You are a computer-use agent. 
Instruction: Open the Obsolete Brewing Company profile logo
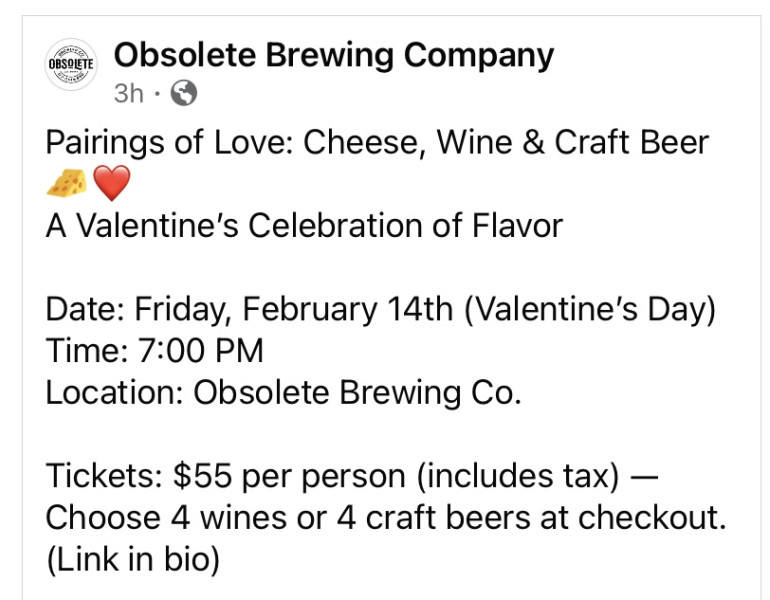[x=71, y=64]
